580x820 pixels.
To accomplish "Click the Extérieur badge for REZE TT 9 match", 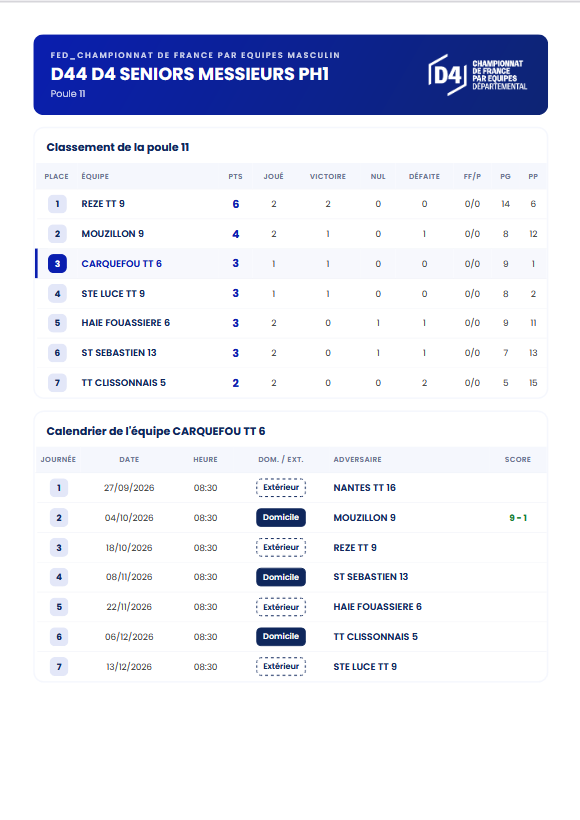I will pyautogui.click(x=281, y=548).
